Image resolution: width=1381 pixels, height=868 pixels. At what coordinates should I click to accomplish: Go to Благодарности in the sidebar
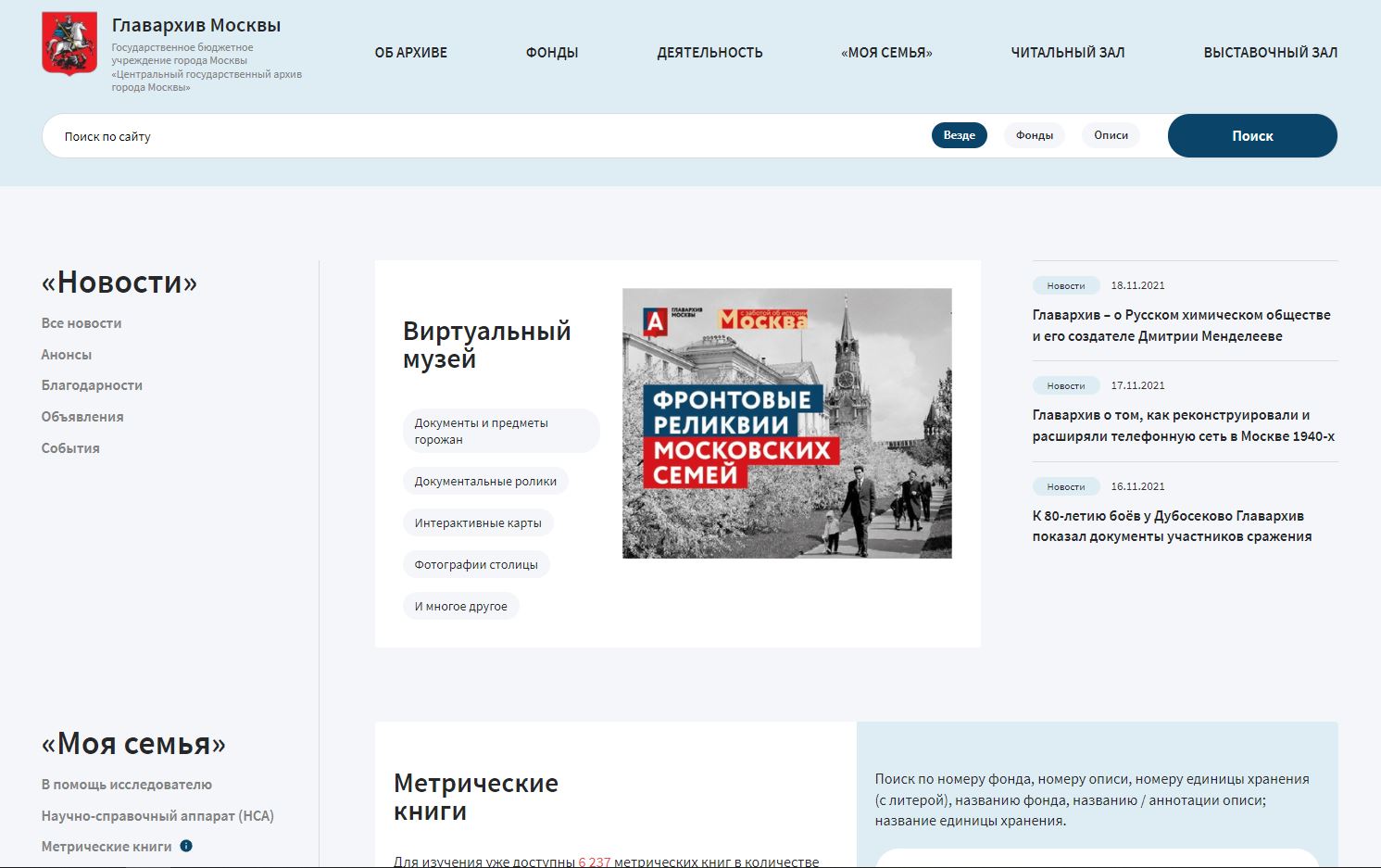92,385
